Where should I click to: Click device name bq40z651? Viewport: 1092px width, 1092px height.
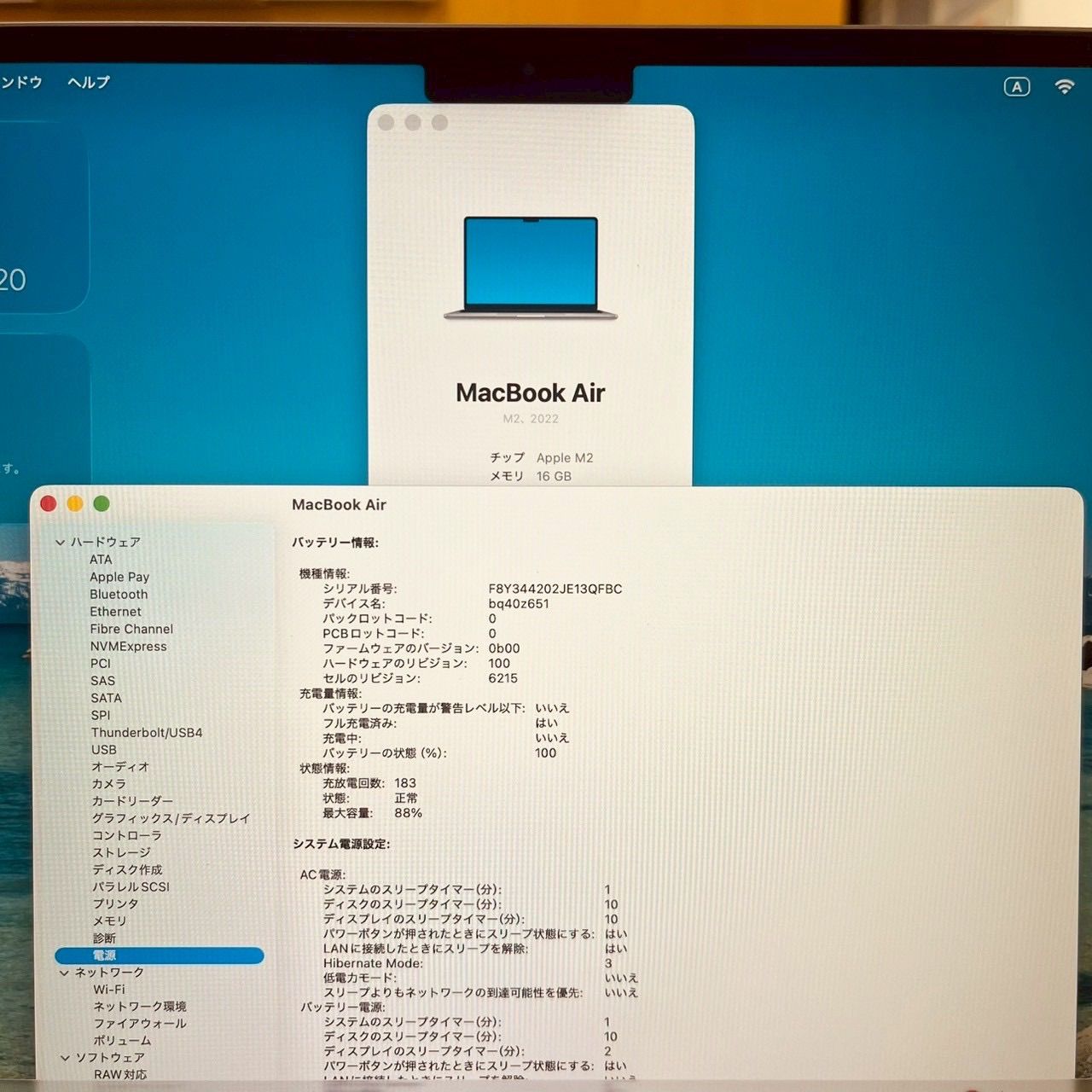519,604
